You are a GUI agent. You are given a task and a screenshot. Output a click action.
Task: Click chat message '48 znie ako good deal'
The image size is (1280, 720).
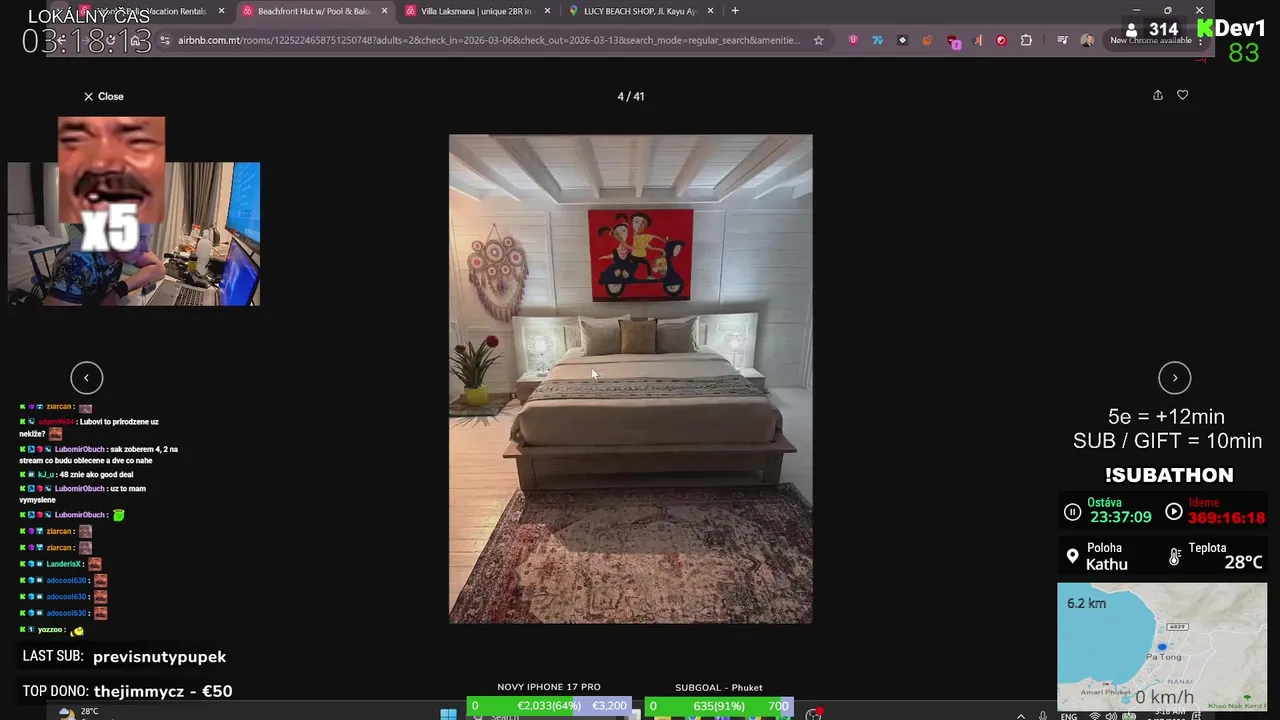pos(95,475)
